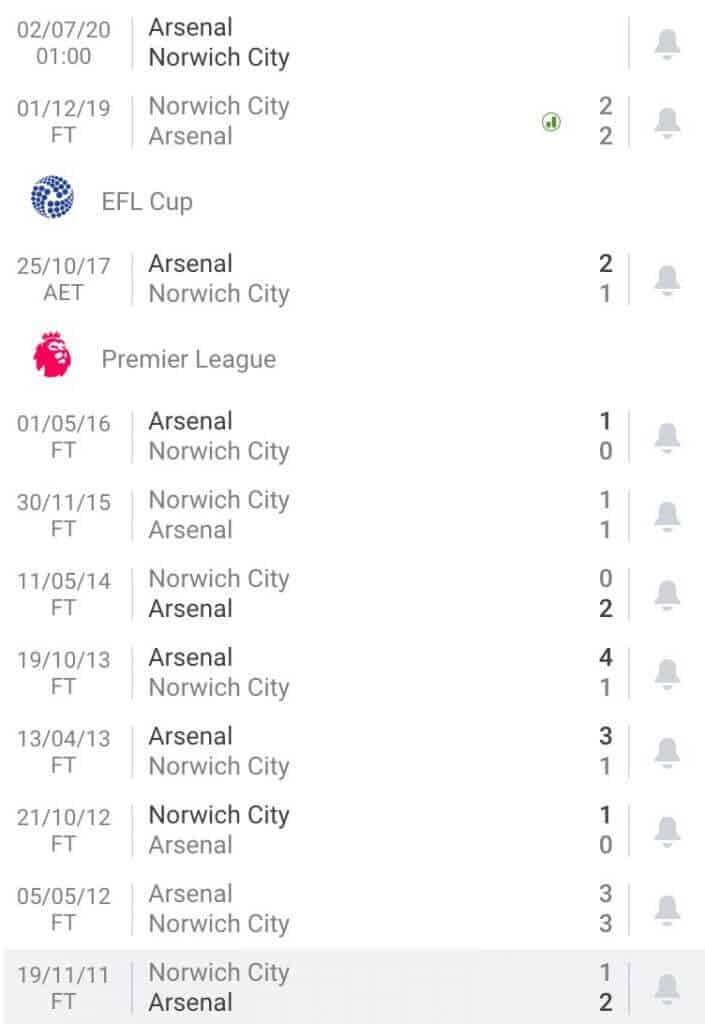Click the bell icon for the upcoming 02/07/20 match
705x1024 pixels.
(x=665, y=41)
